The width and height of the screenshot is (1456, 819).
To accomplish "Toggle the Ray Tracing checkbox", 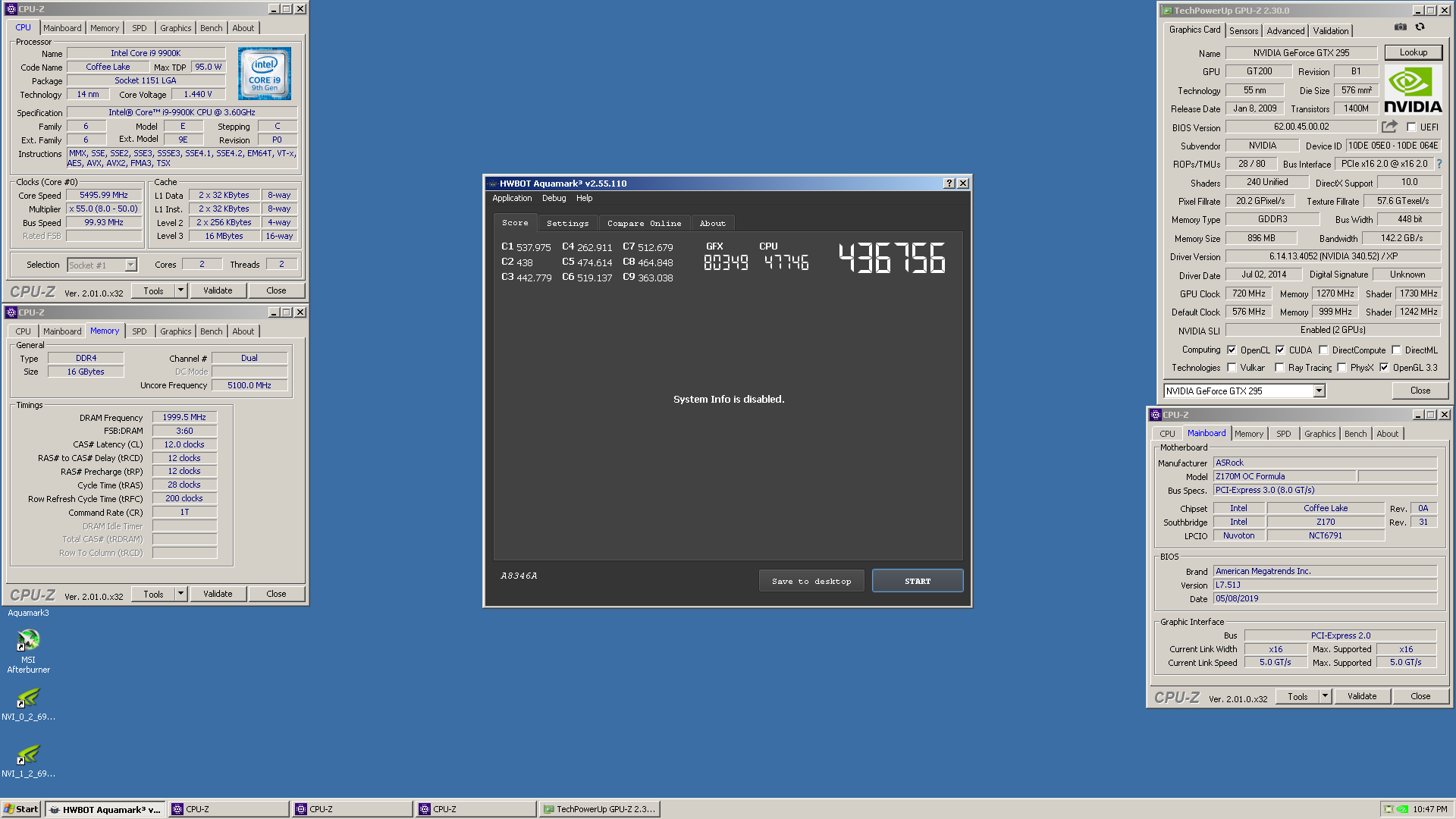I will [x=1279, y=368].
